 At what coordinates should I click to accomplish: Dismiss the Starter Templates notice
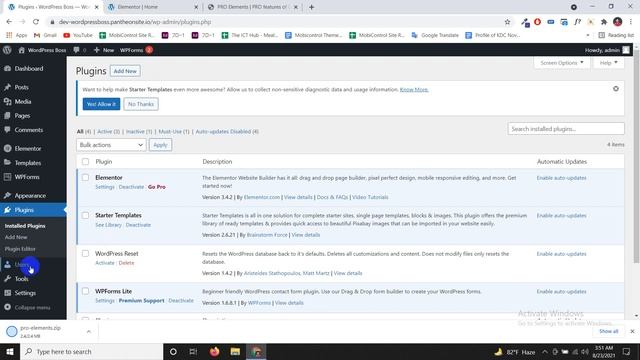tap(616, 89)
